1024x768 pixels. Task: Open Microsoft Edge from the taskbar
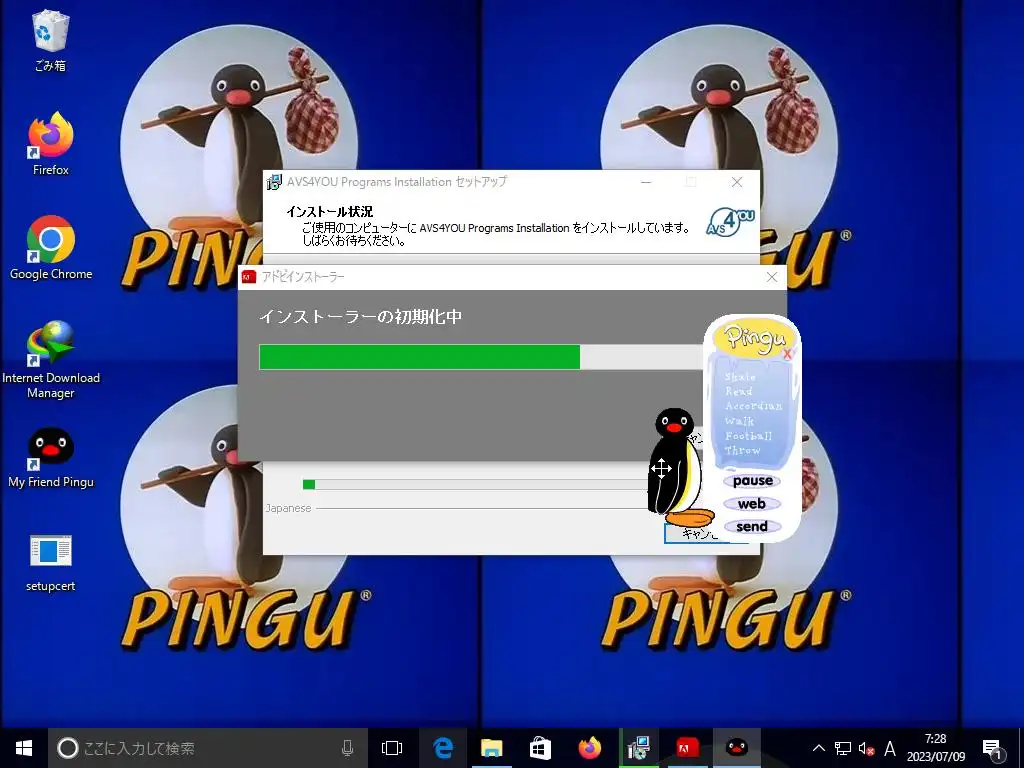[443, 748]
